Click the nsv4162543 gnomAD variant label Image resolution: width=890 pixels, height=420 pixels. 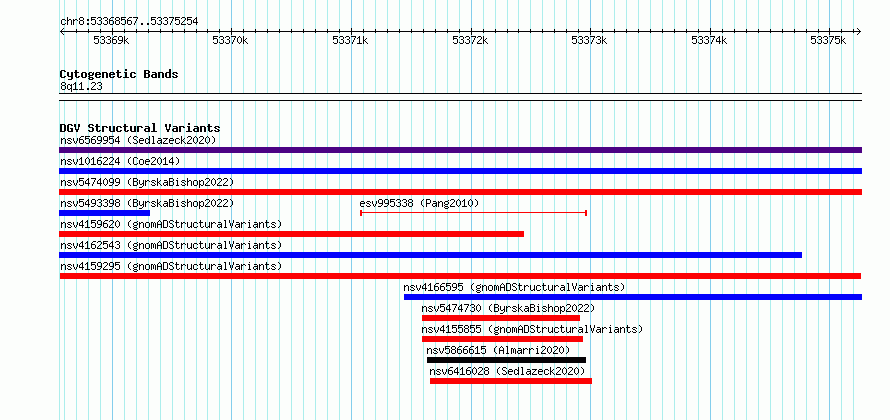[x=171, y=245]
